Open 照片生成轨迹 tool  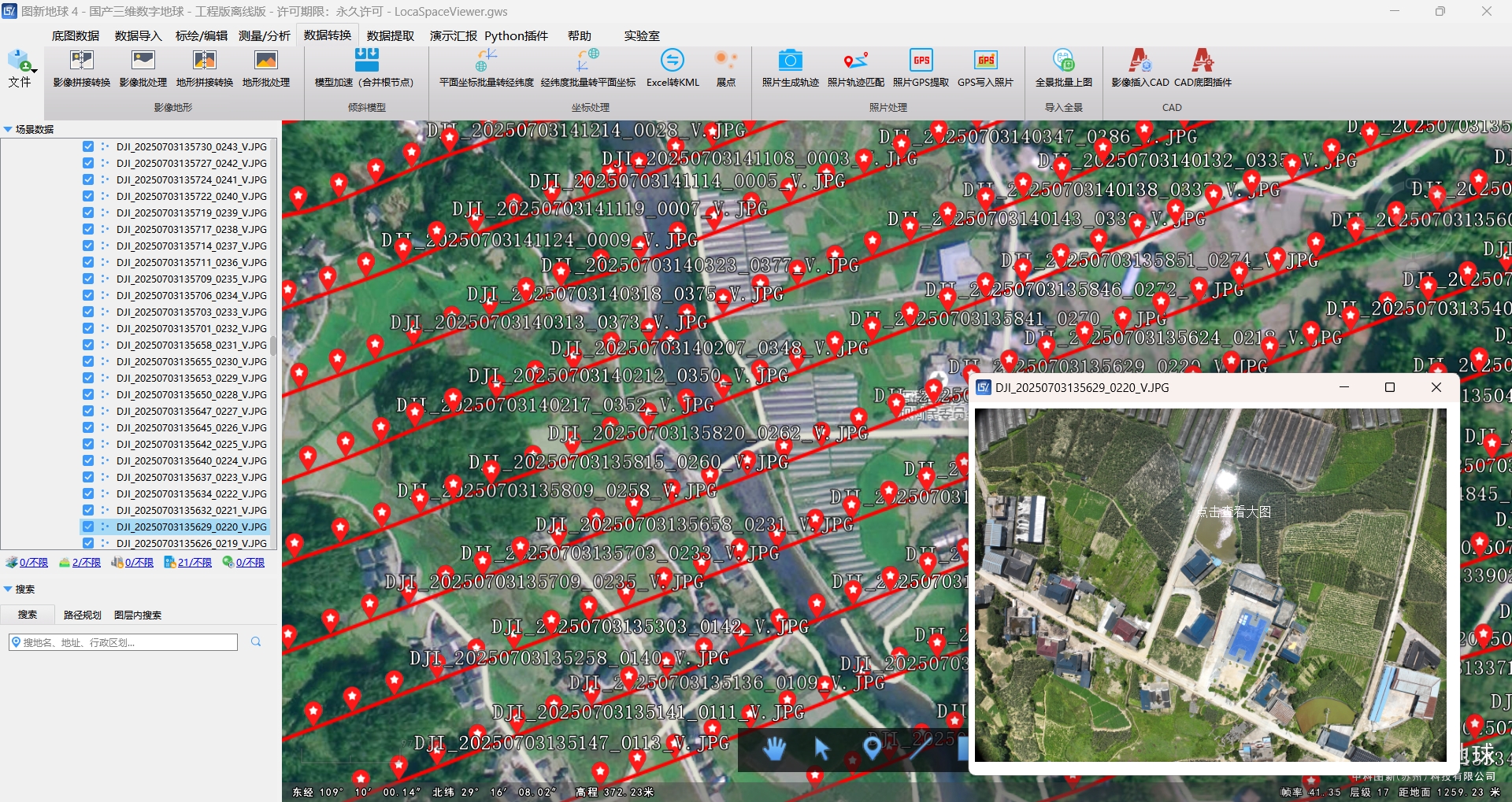(x=791, y=68)
